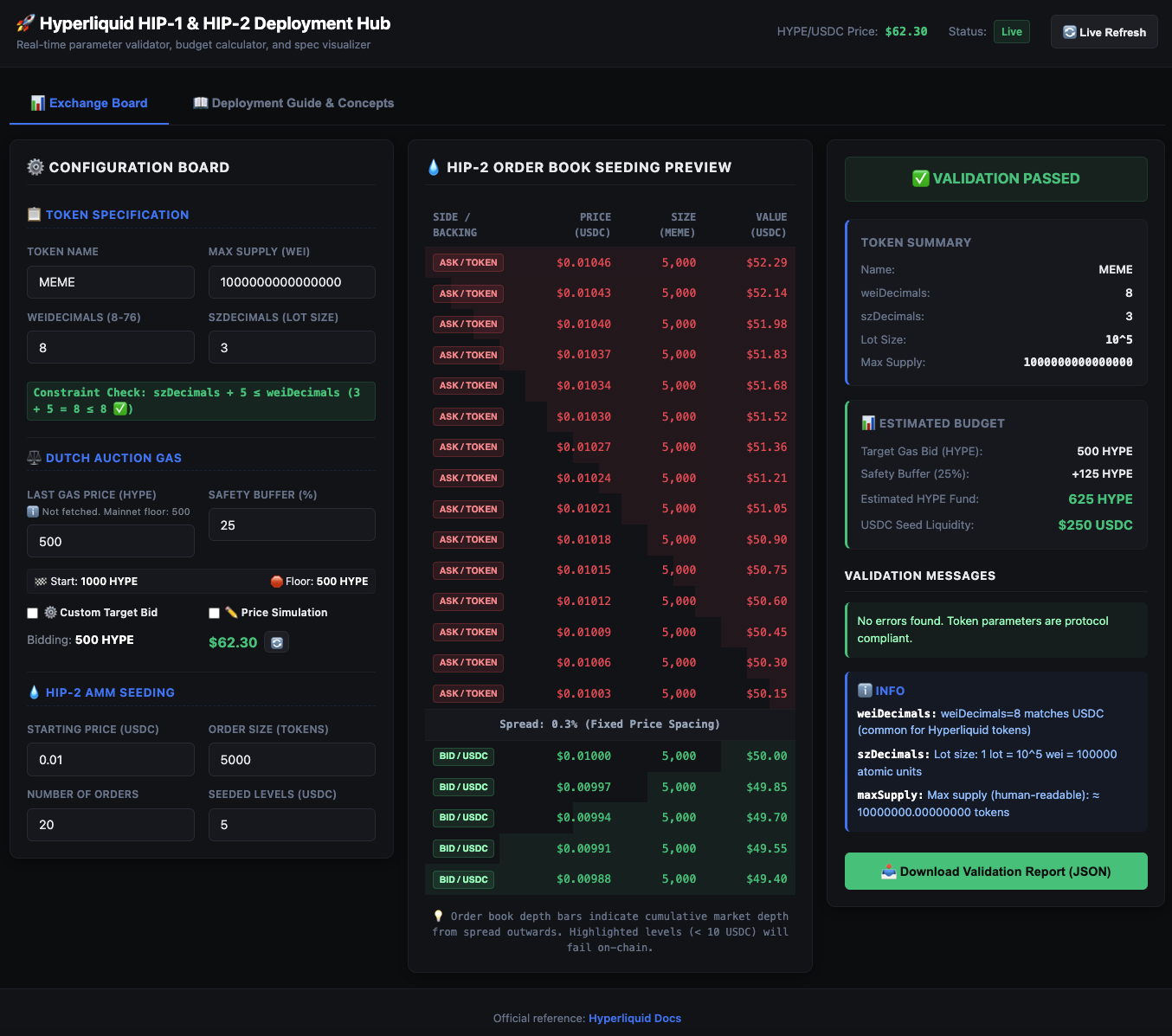The width and height of the screenshot is (1172, 1036).
Task: Click the clipboard icon beside Token Specification
Action: coord(35,214)
